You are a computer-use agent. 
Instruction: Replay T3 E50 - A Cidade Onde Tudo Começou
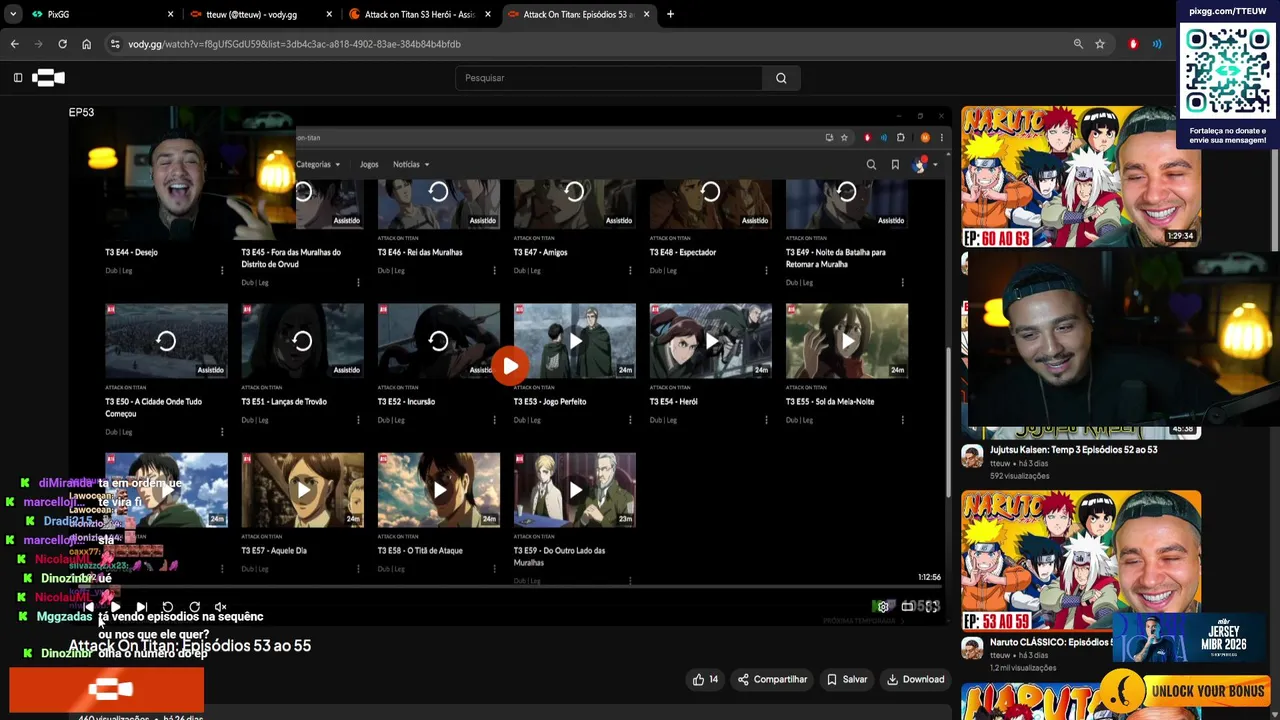tap(166, 341)
